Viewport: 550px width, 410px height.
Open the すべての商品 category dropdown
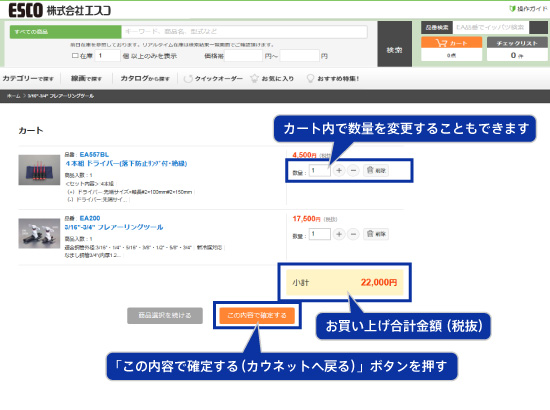66,32
